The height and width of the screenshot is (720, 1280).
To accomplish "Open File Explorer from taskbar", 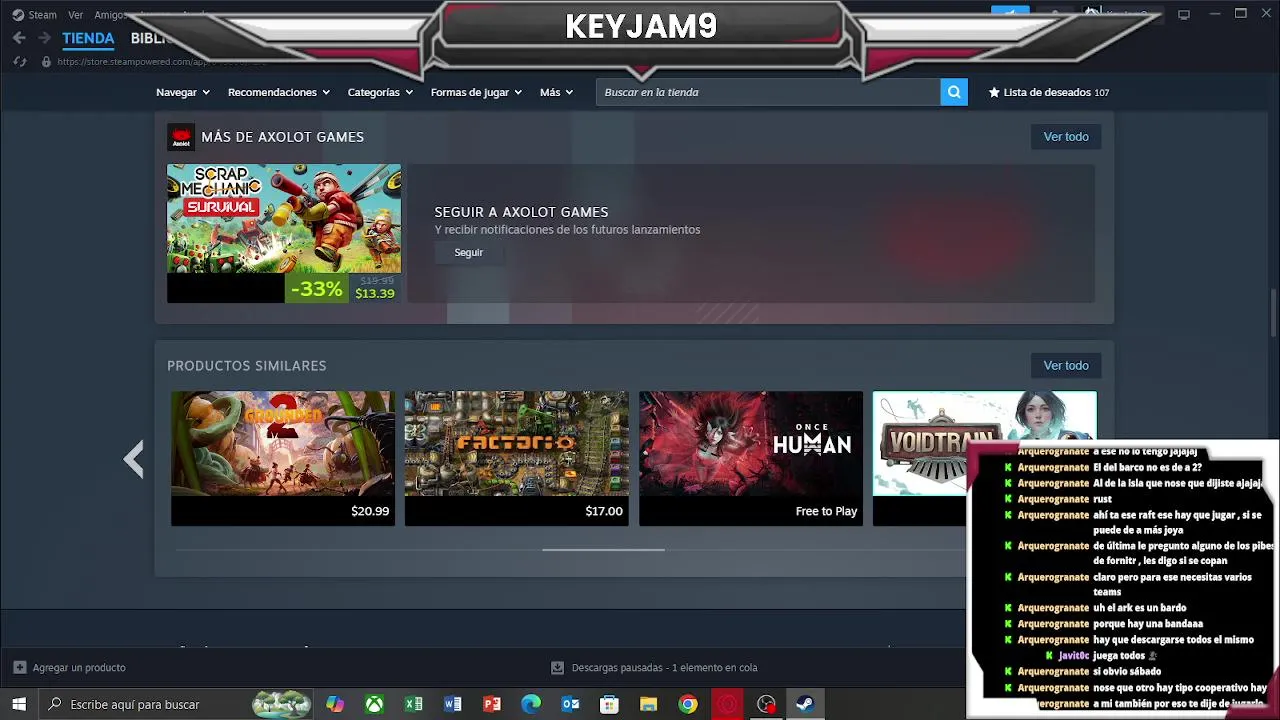I will [648, 704].
